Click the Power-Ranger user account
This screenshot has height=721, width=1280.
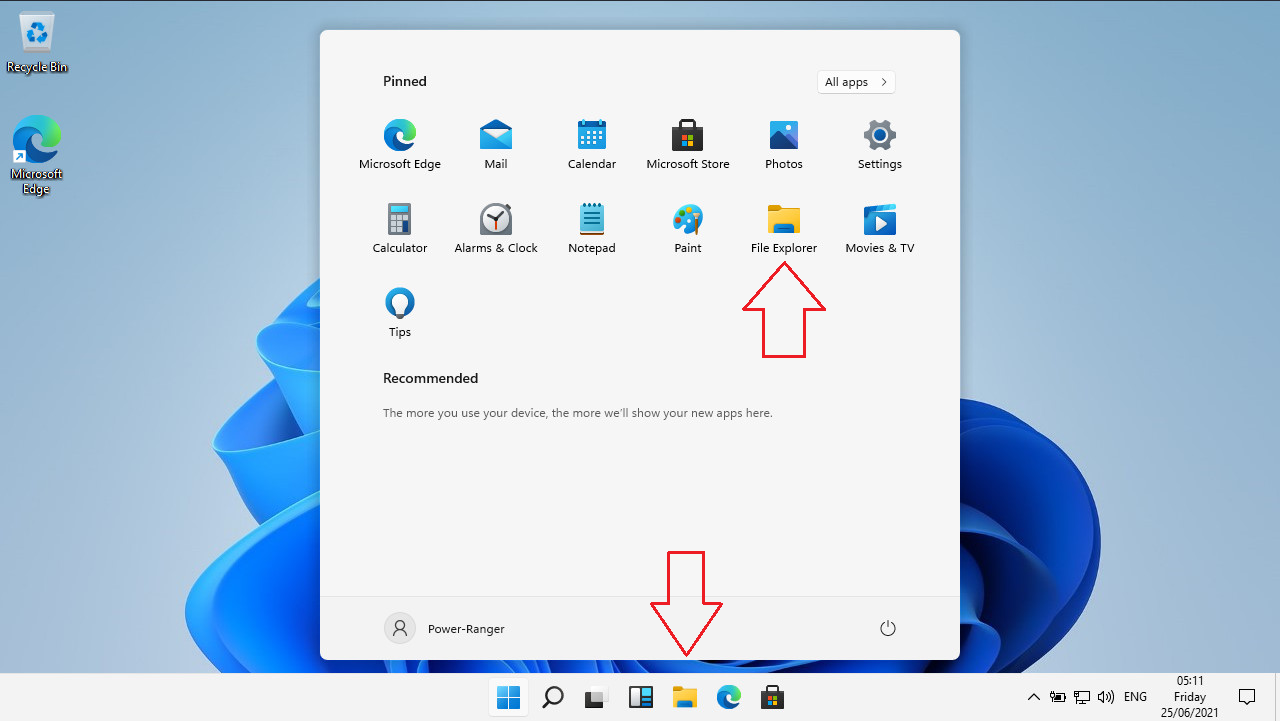click(x=445, y=628)
